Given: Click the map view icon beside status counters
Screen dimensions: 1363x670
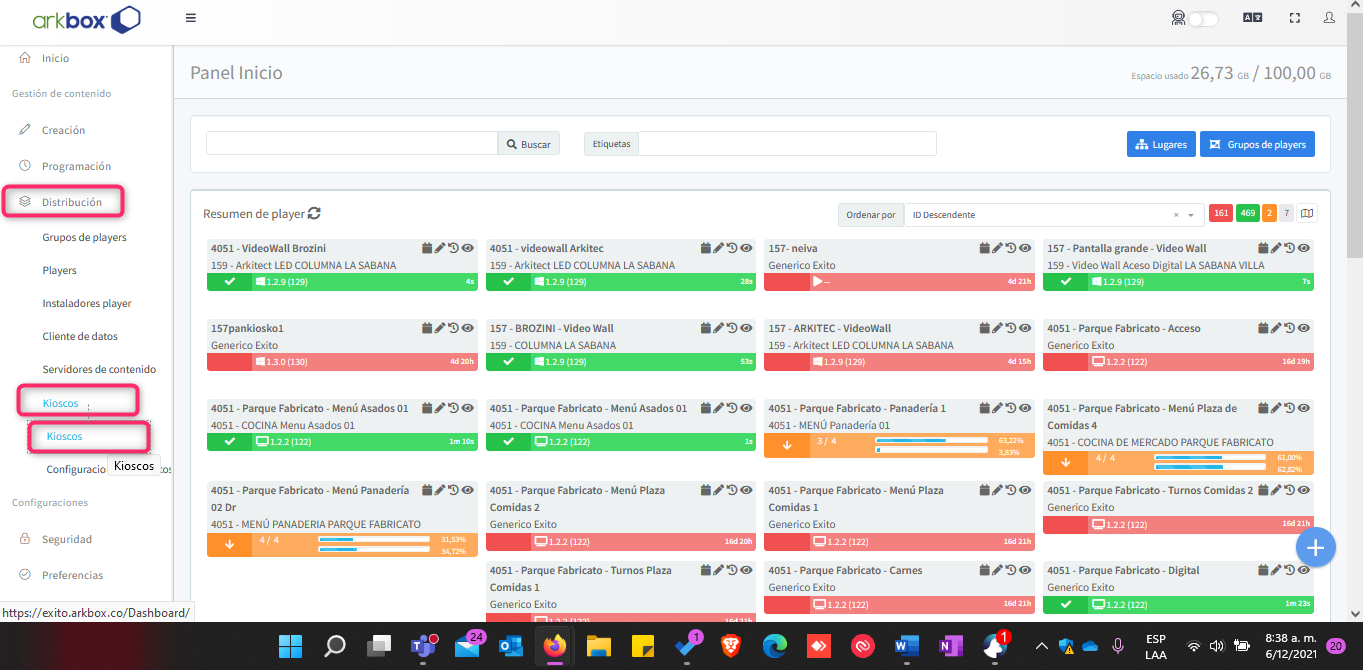Looking at the screenshot, I should pos(1307,213).
